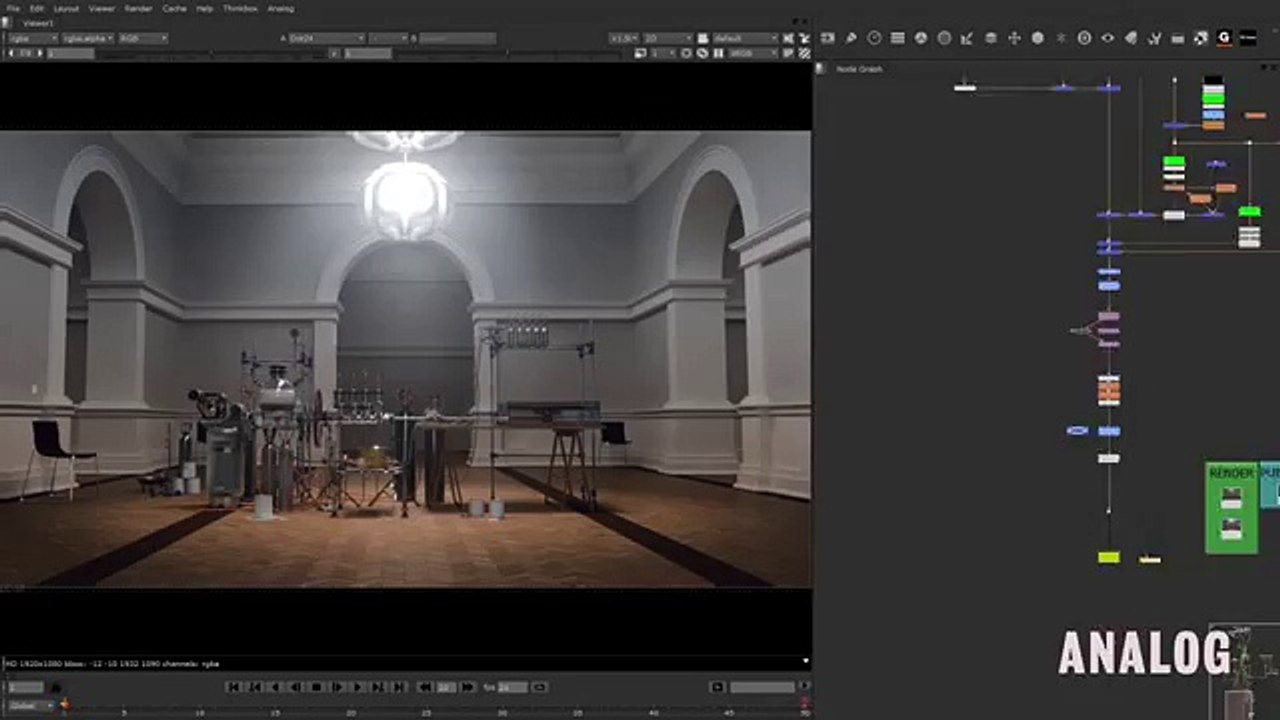Open the File menu
This screenshot has width=1280, height=720.
tap(13, 8)
